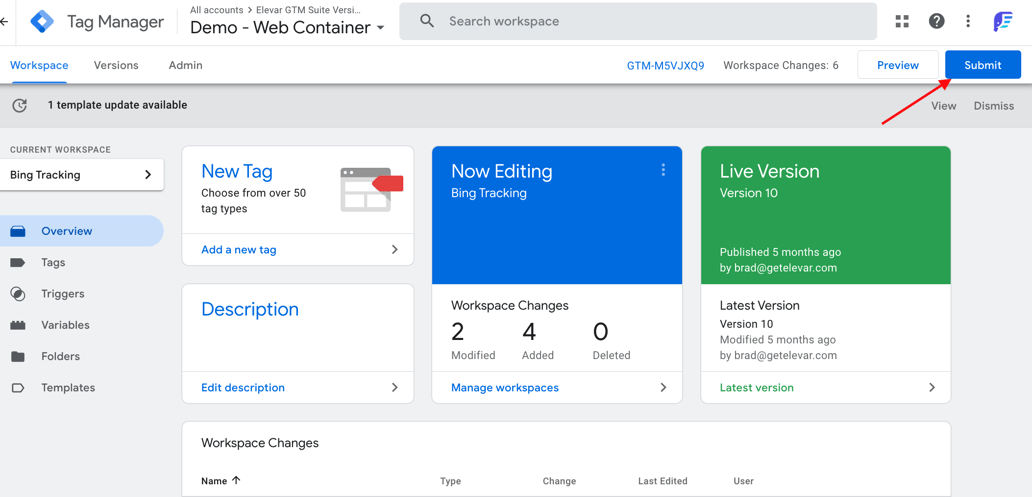Open the help question mark icon

[x=937, y=21]
